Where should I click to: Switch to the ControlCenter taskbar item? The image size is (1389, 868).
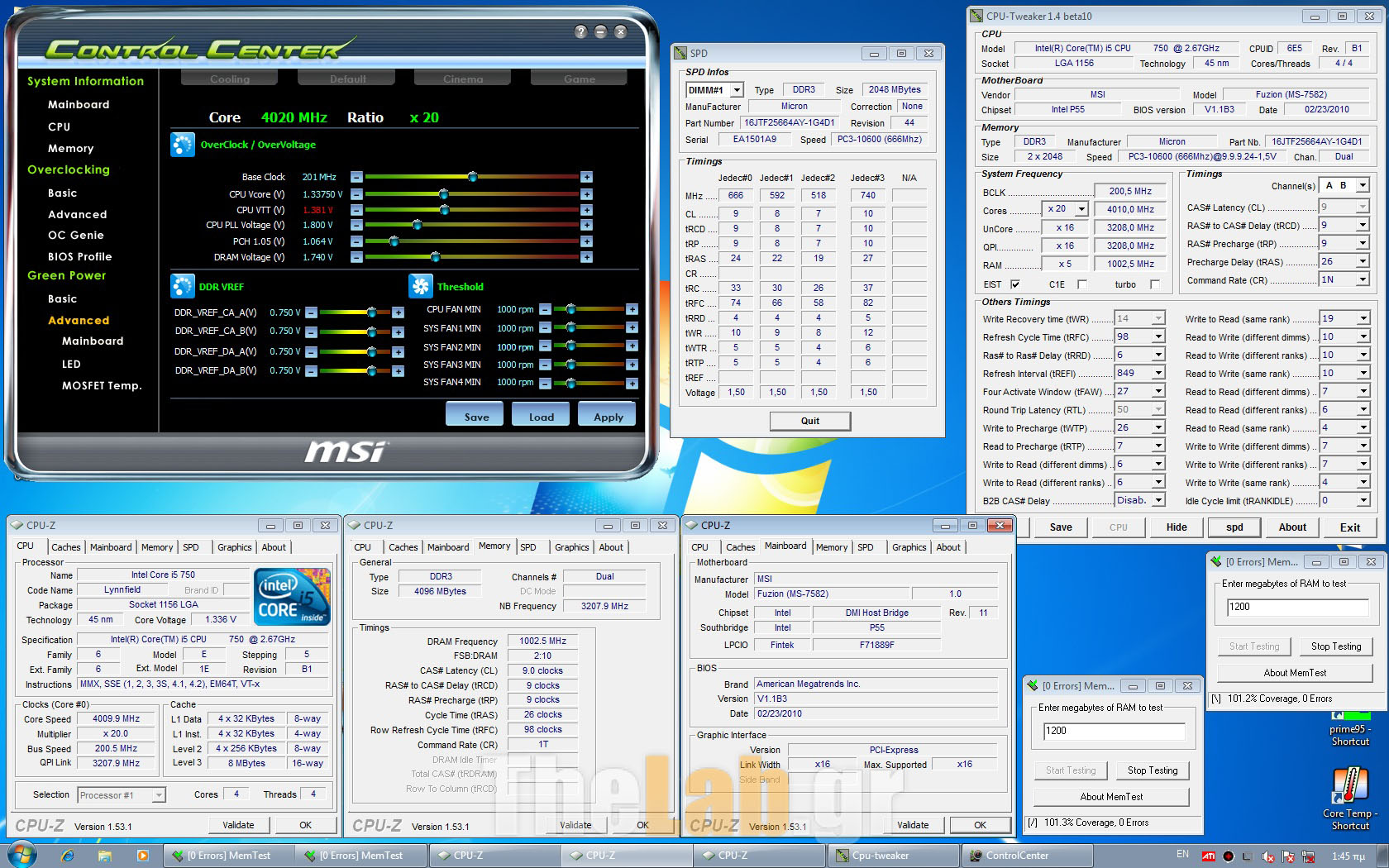pyautogui.click(x=1028, y=856)
